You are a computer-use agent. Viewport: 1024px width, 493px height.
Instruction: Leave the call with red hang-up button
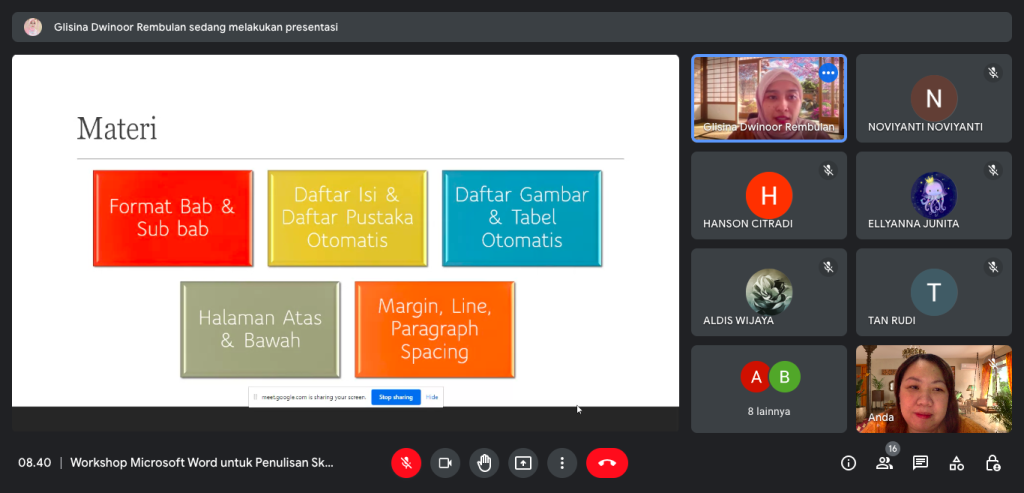[x=607, y=463]
